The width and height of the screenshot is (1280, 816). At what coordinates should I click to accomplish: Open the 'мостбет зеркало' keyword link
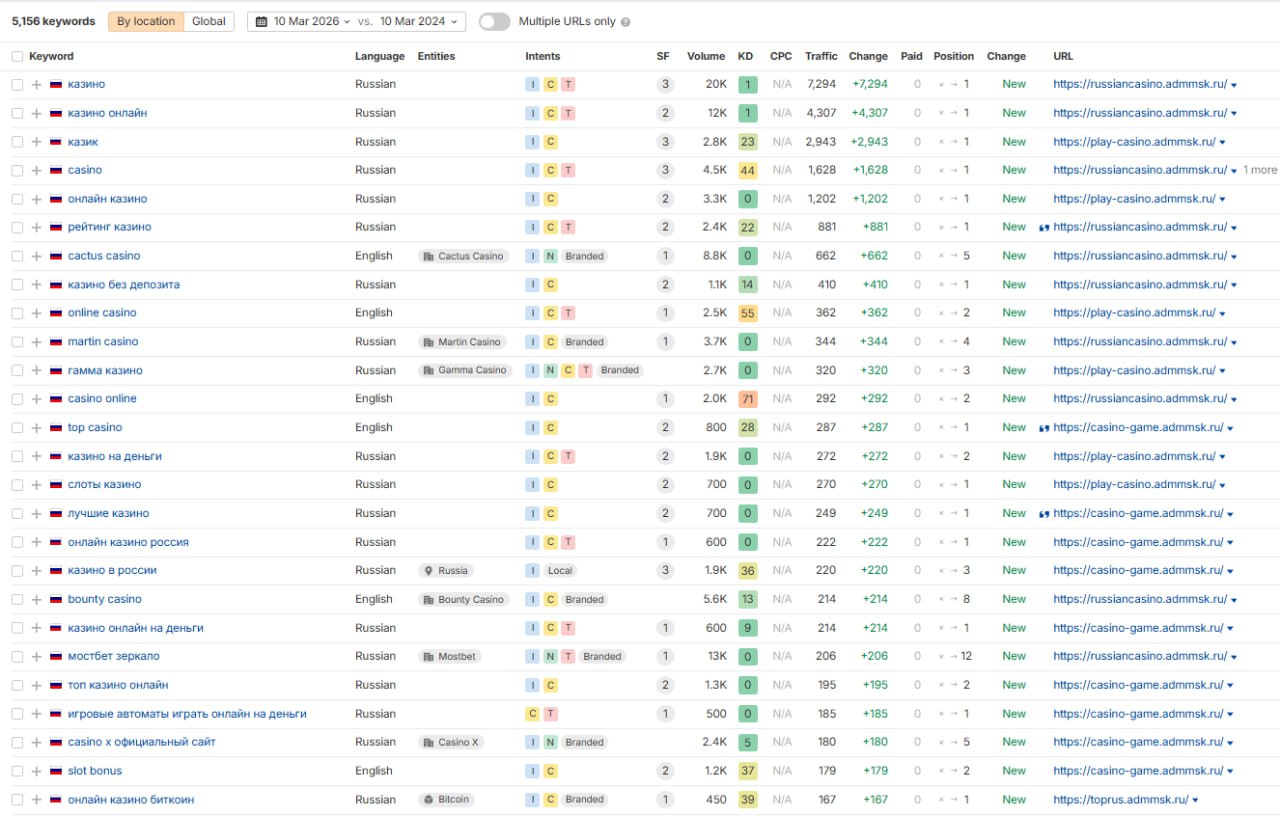[113, 656]
